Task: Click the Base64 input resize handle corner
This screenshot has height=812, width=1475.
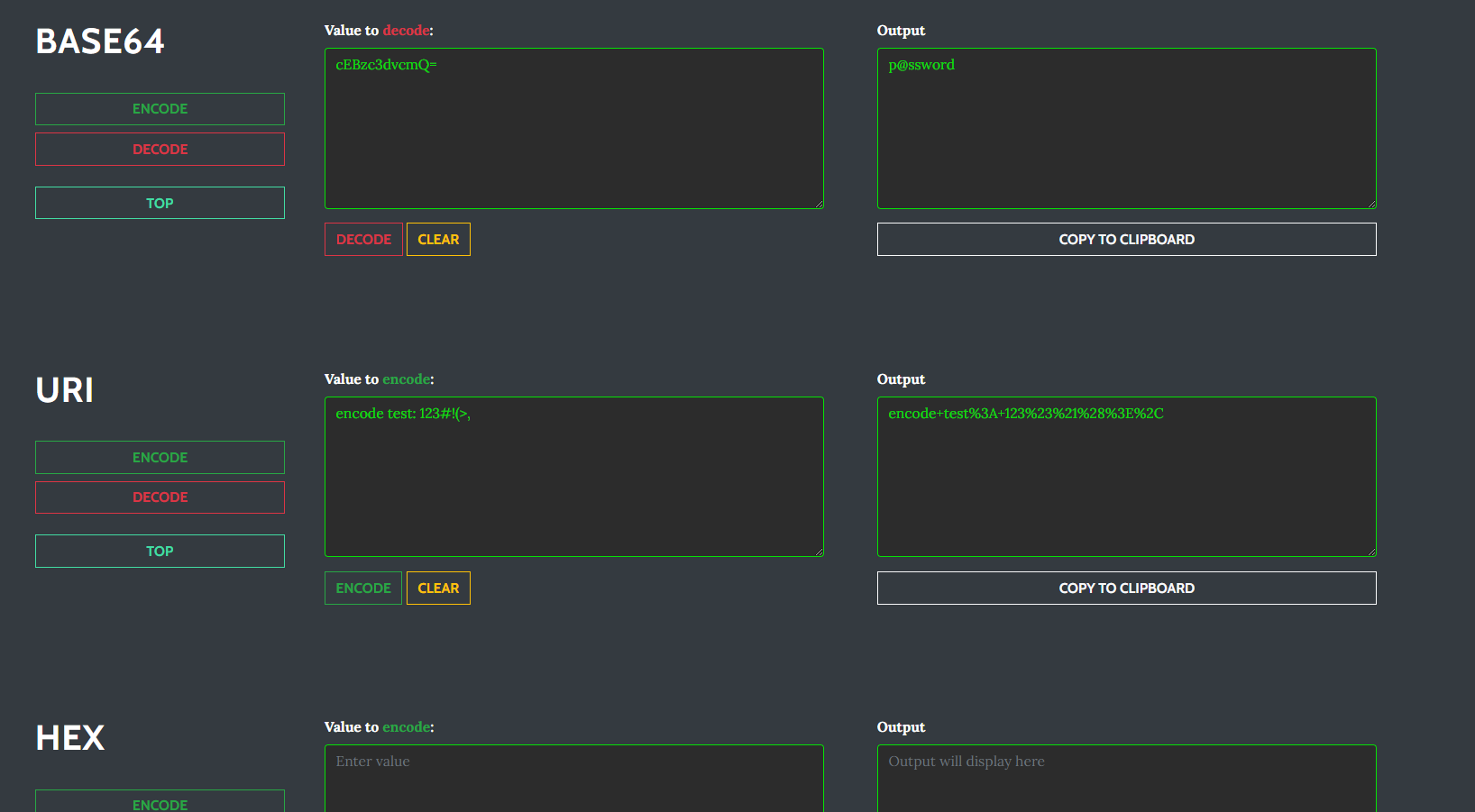Action: click(819, 204)
